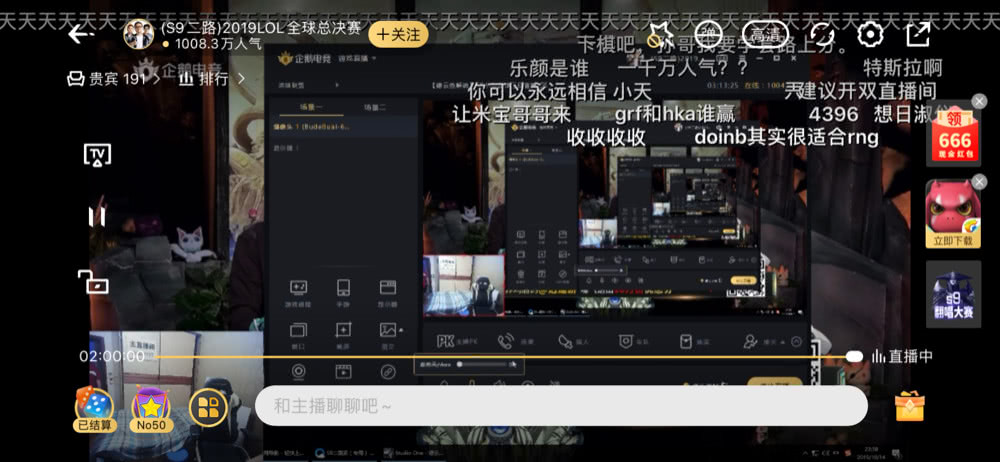Screen dimensions: 1000x462
Task: Tap the 立即下载 game ad
Action: click(x=953, y=214)
